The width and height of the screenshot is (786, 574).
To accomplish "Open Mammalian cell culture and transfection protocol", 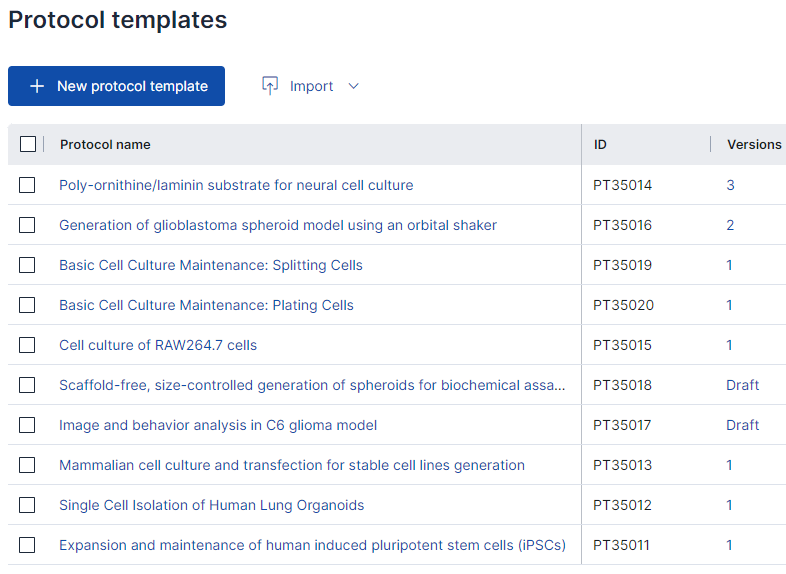I will (292, 465).
